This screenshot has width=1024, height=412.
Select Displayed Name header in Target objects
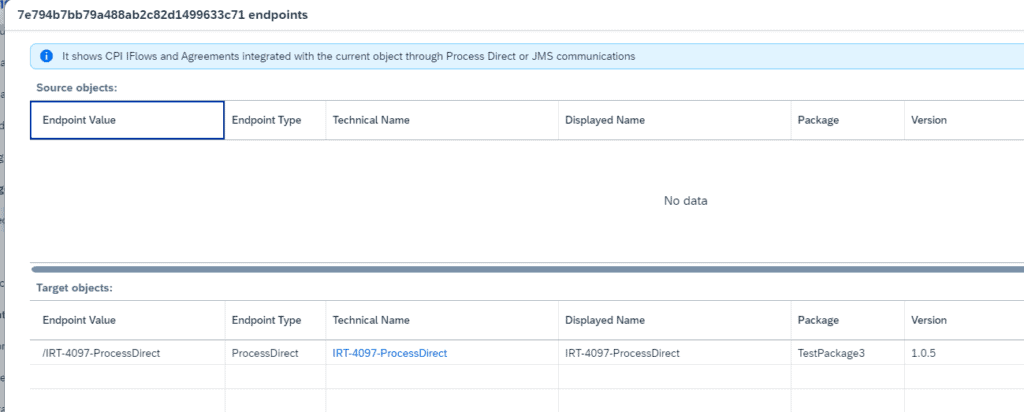pos(674,321)
